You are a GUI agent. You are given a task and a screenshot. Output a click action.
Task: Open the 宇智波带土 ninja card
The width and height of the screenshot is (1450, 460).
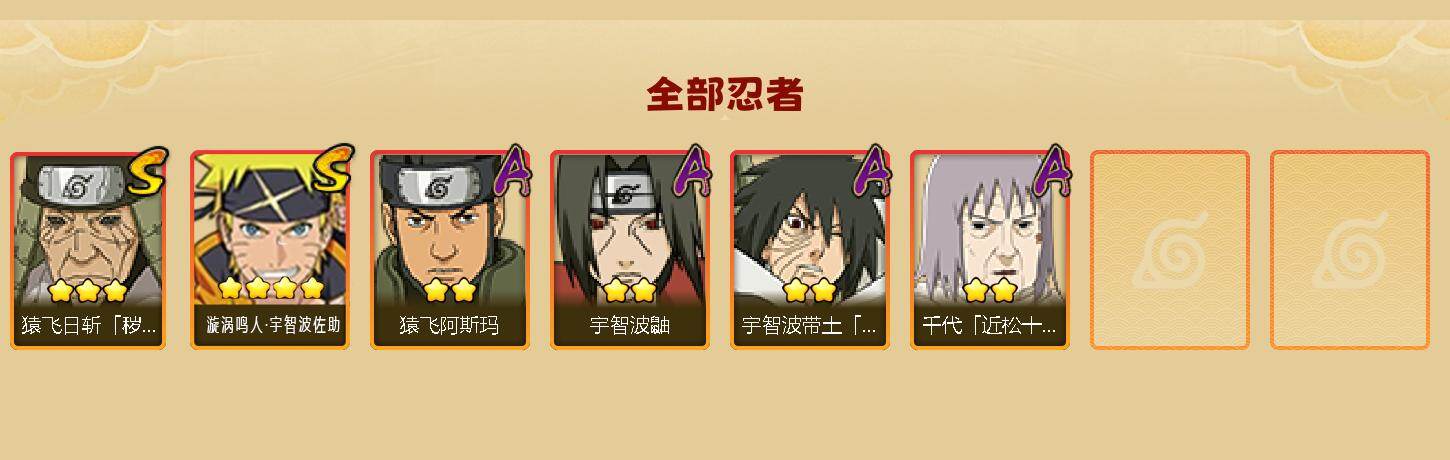(x=810, y=250)
